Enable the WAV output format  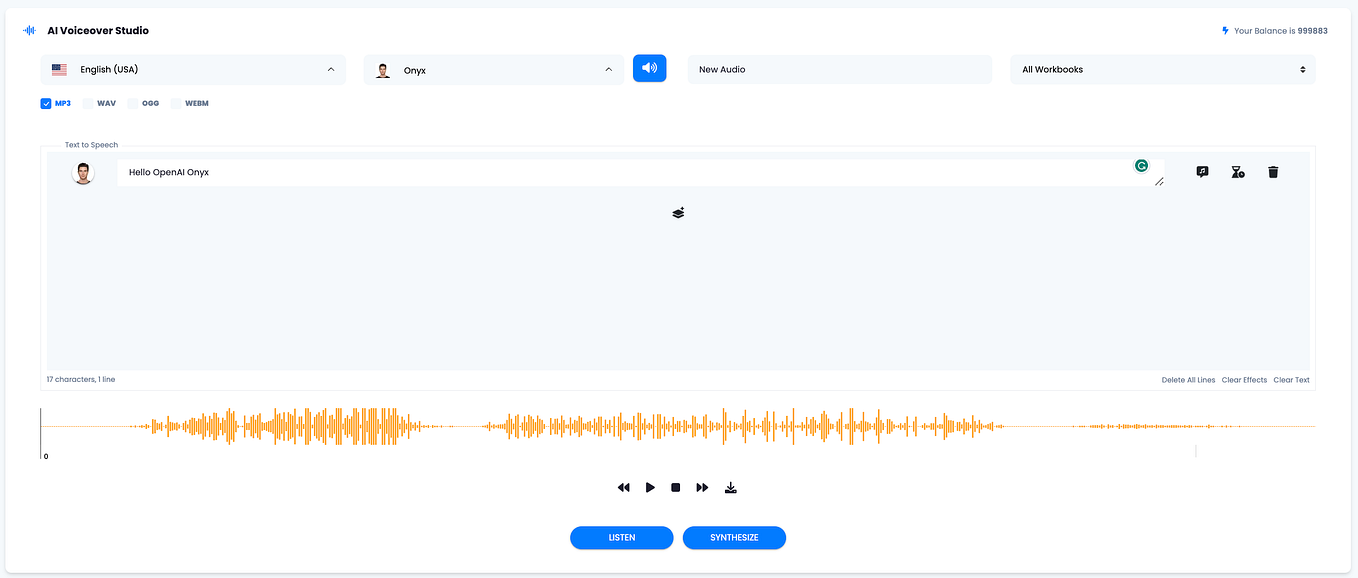point(87,103)
